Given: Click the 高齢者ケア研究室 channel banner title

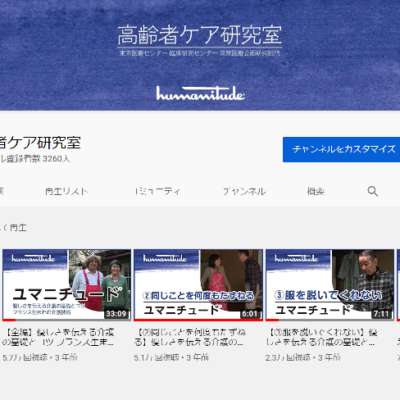Looking at the screenshot, I should click(x=200, y=35).
